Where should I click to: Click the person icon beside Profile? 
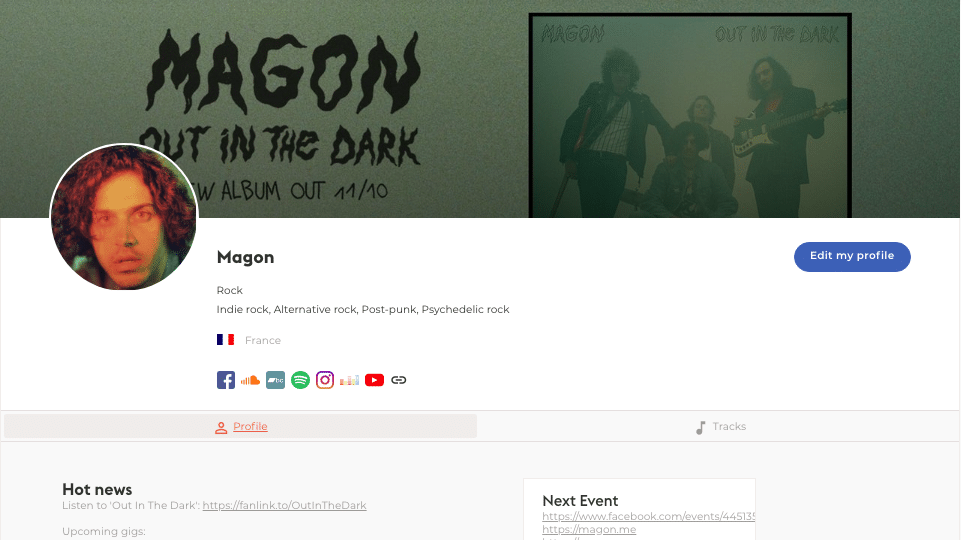coord(221,428)
